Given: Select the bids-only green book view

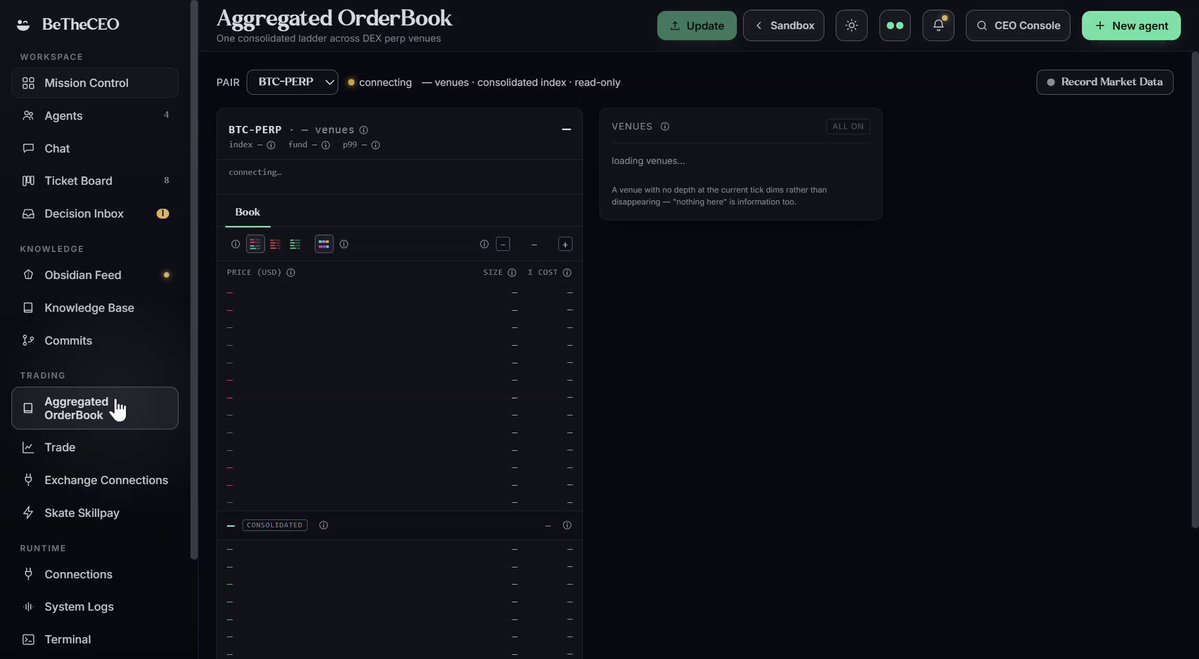Looking at the screenshot, I should pyautogui.click(x=295, y=245).
